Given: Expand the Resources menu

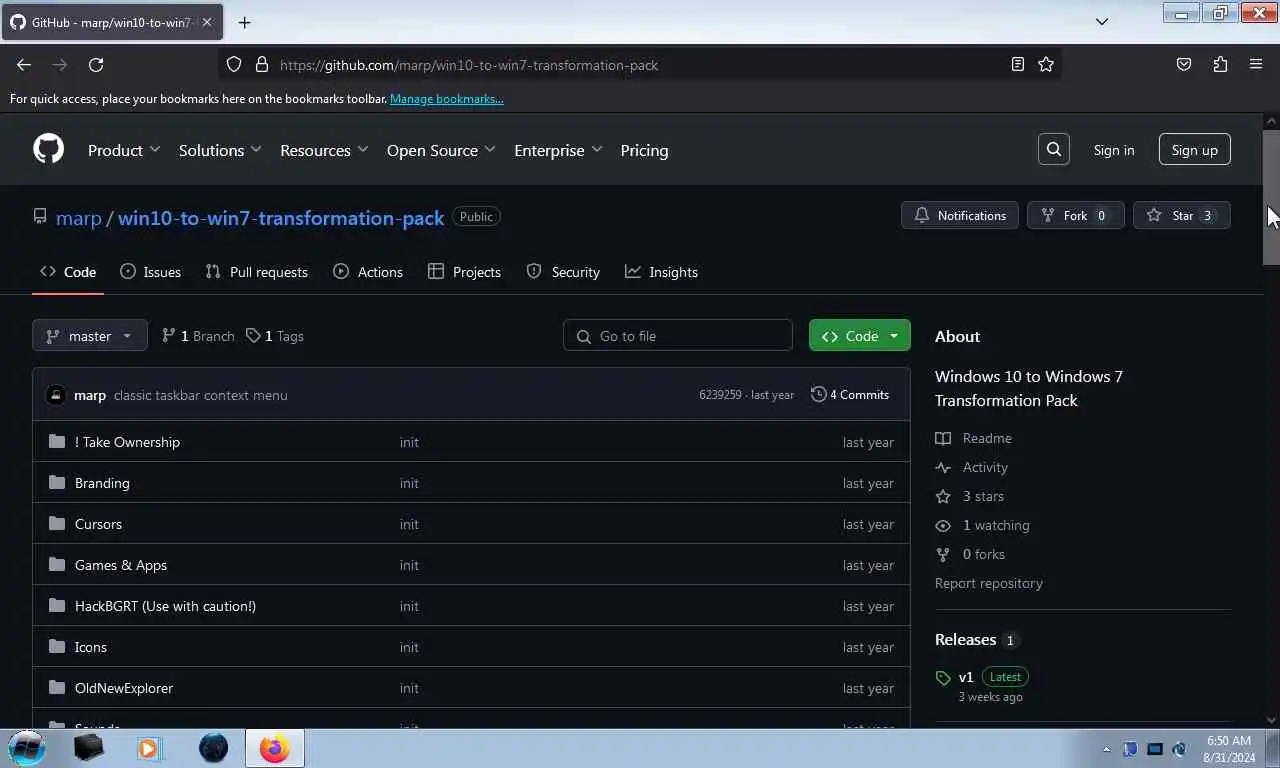Looking at the screenshot, I should click(x=324, y=150).
